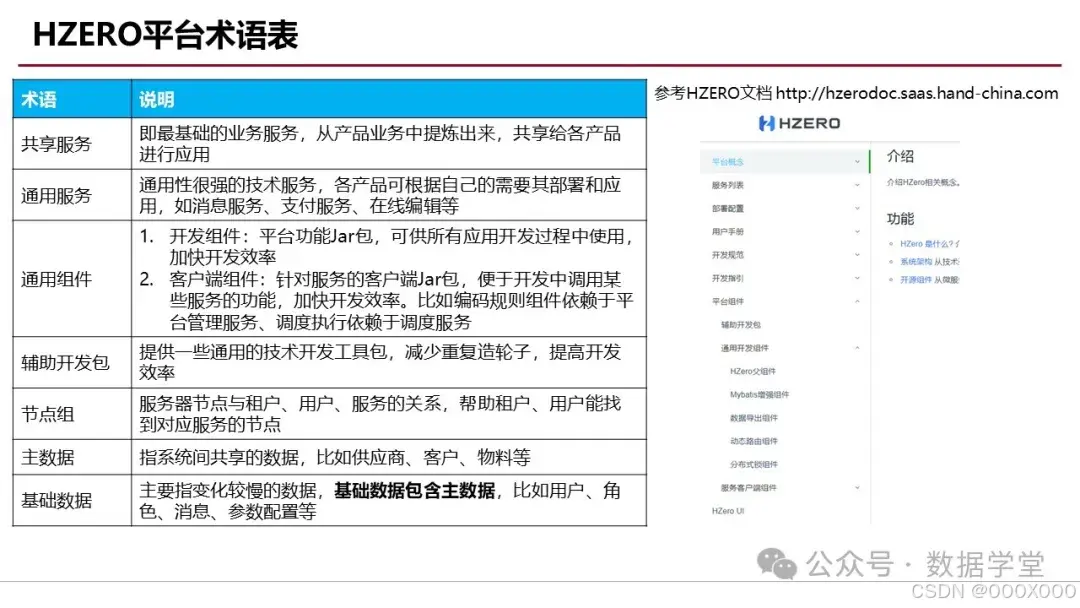The image size is (1080, 608).
Task: Open 平台概念 in the sidebar
Action: click(x=727, y=162)
